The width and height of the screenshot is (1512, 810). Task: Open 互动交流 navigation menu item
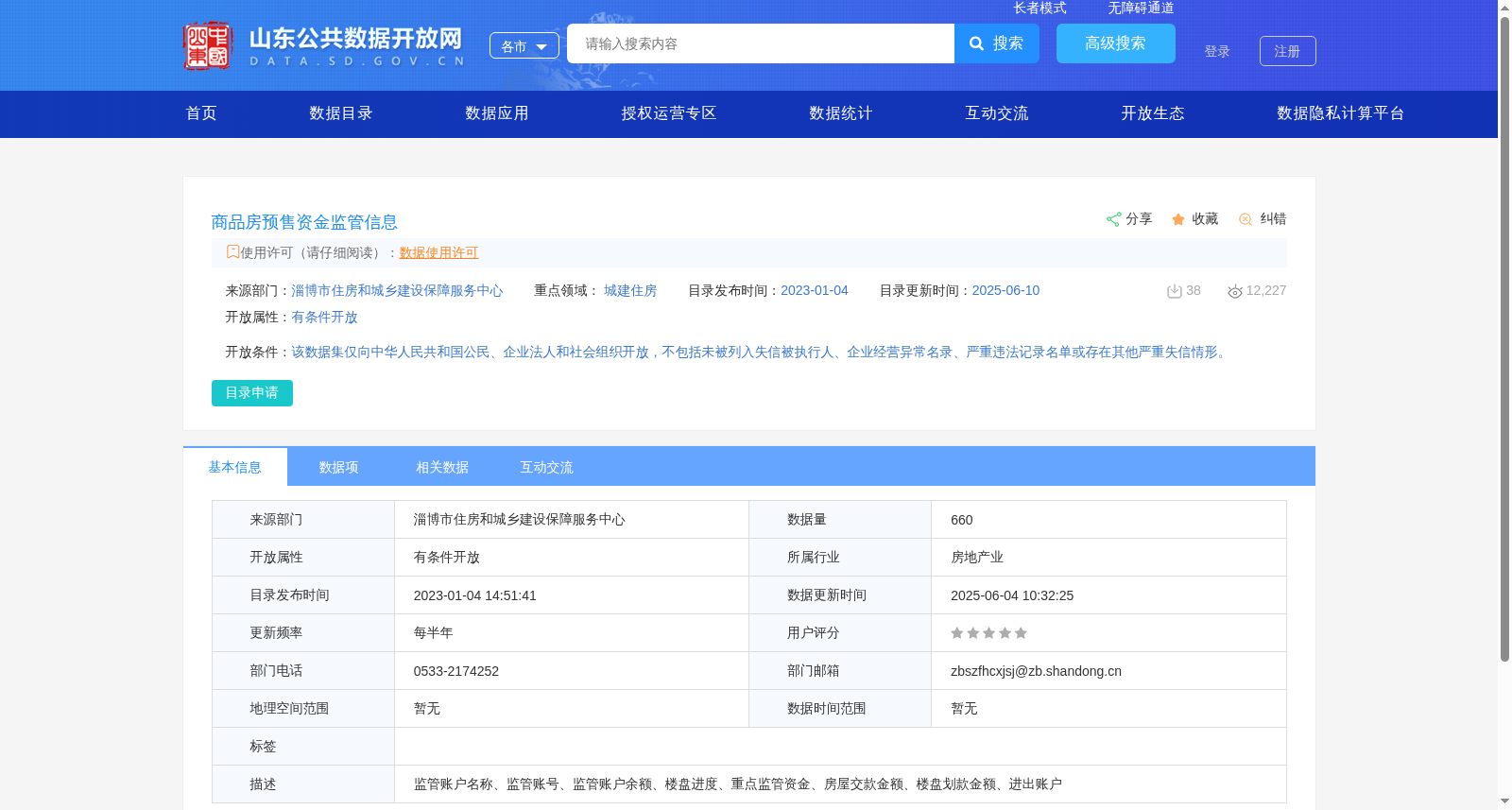[x=997, y=113]
